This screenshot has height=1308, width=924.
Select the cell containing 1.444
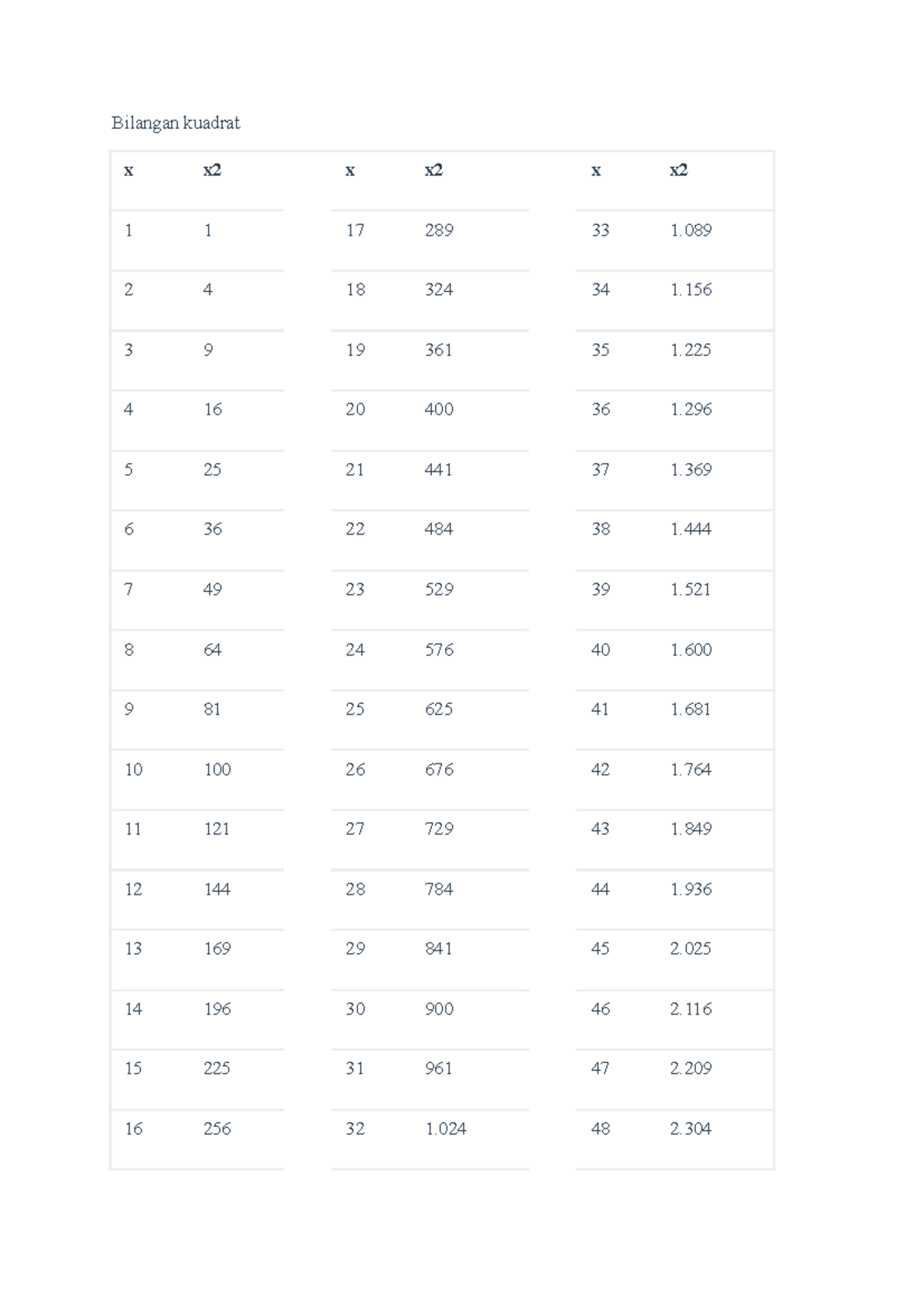[691, 529]
